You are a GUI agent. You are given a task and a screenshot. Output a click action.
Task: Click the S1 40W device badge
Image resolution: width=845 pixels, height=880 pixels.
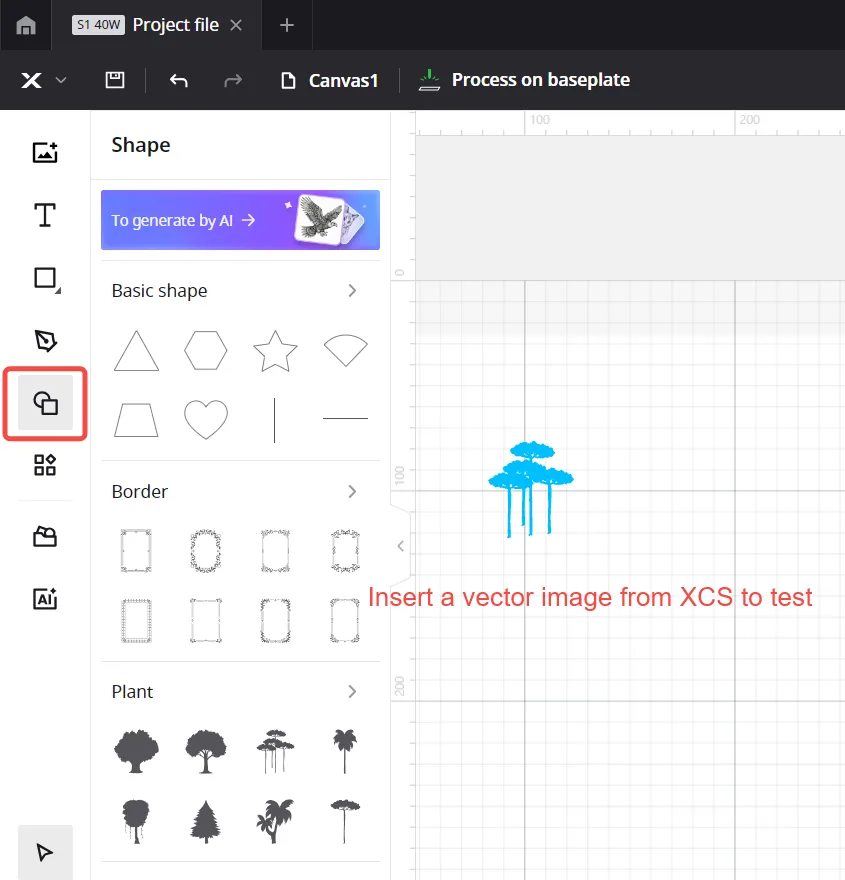[98, 25]
